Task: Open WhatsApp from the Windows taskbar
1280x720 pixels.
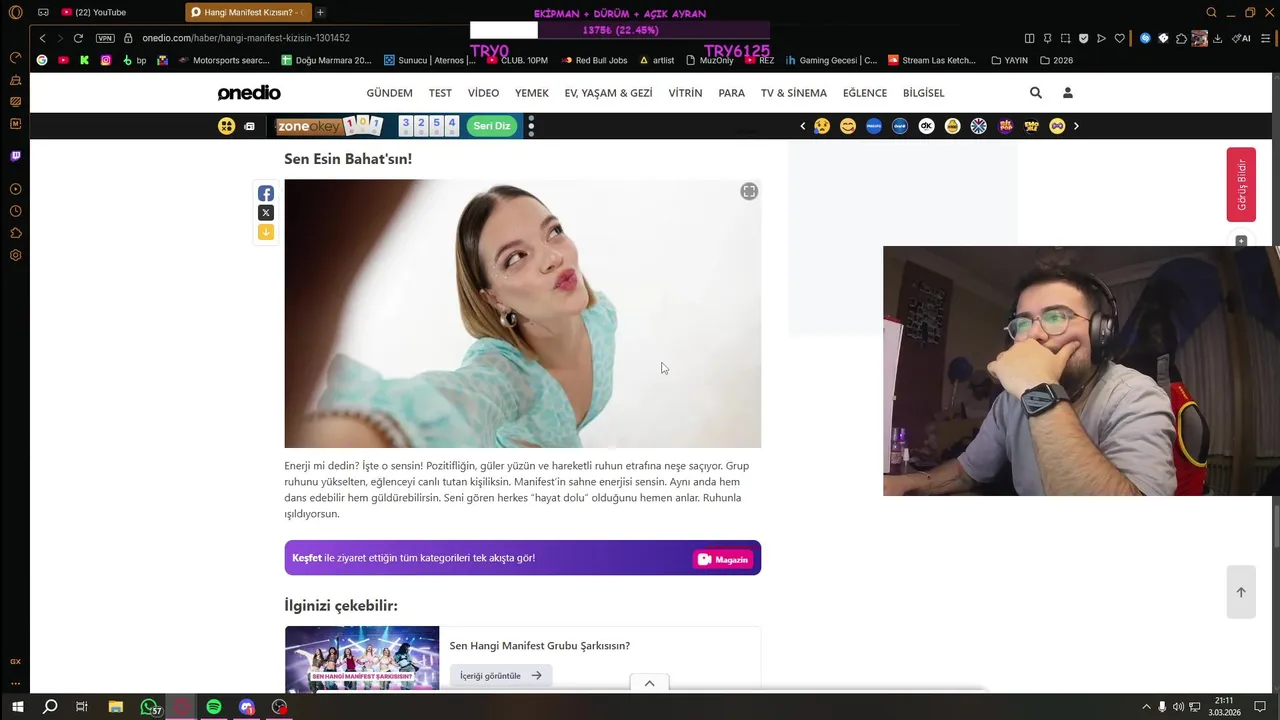Action: coord(149,707)
